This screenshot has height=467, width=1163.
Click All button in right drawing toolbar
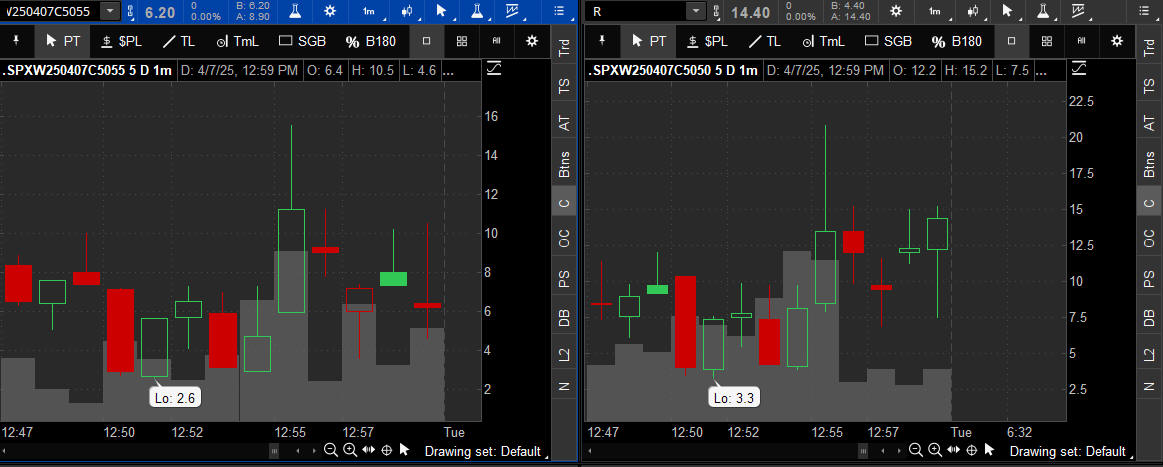[1081, 41]
